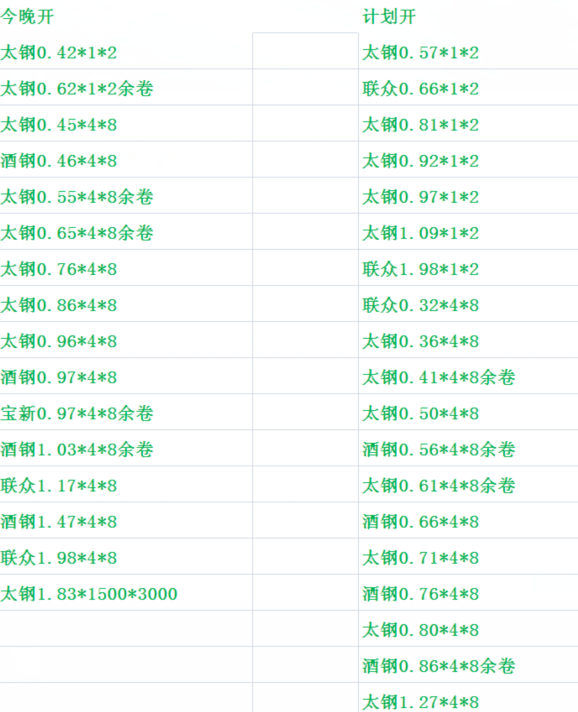Select cell 联众0.32*4*8
578x712 pixels.
click(x=468, y=304)
